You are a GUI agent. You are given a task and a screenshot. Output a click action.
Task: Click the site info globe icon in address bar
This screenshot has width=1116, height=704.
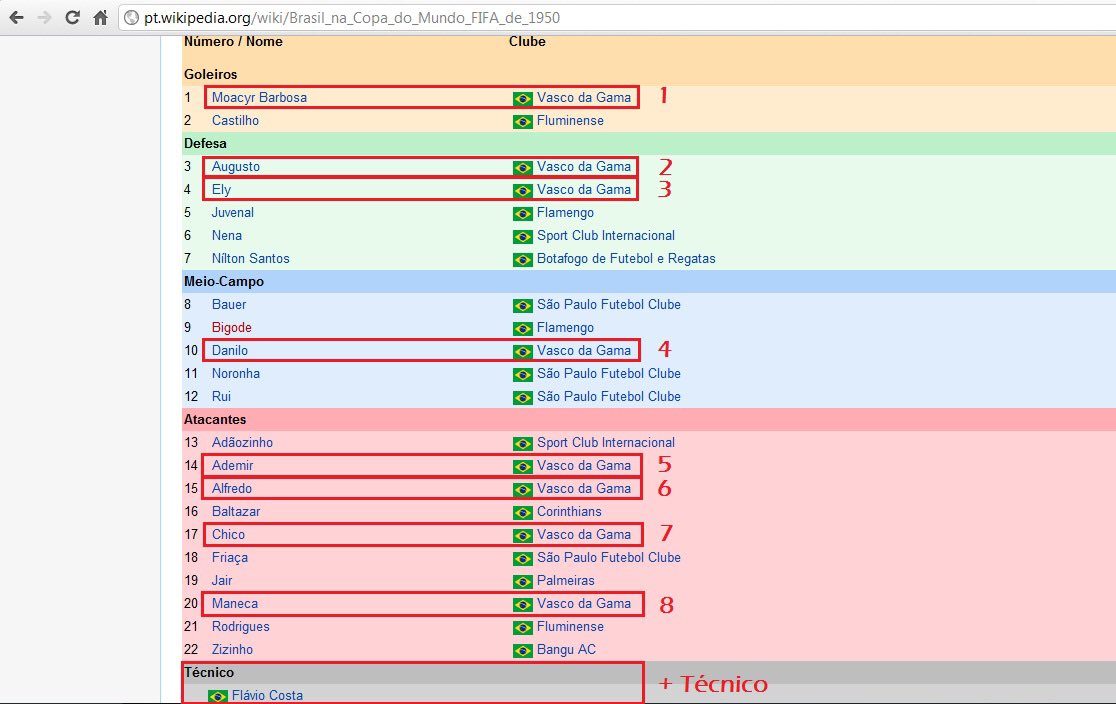(132, 18)
